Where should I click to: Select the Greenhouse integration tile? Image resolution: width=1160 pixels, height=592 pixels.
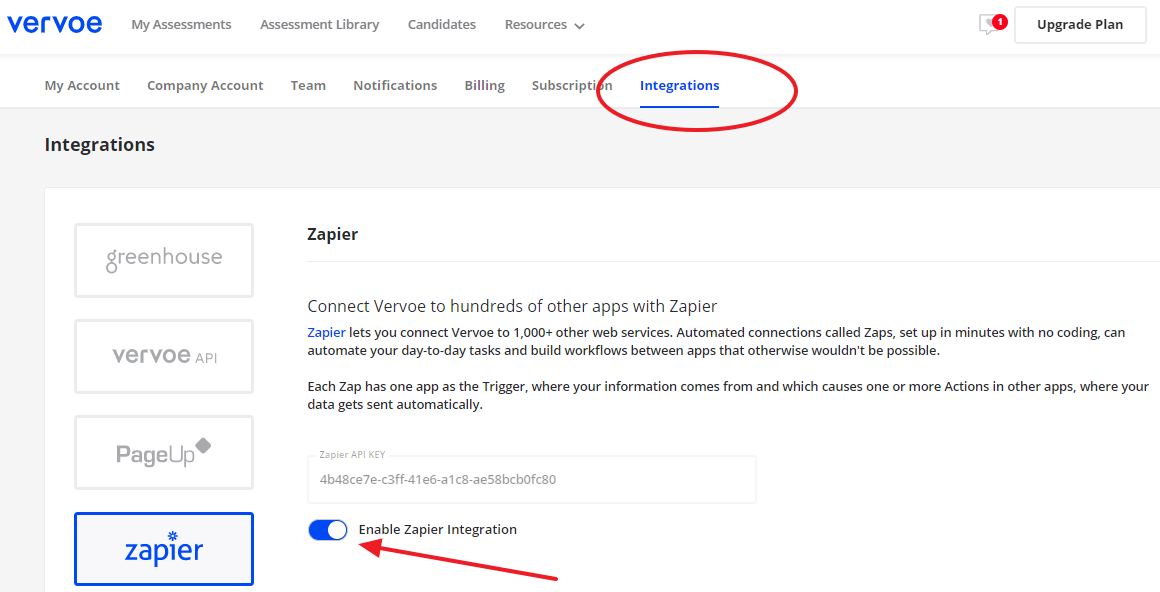click(164, 260)
